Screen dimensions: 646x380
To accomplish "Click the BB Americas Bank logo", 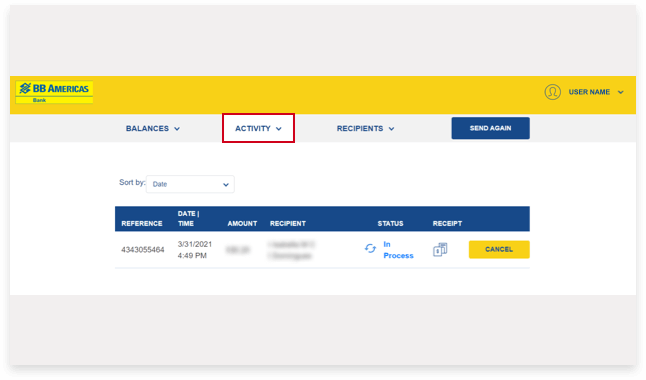I will [54, 92].
